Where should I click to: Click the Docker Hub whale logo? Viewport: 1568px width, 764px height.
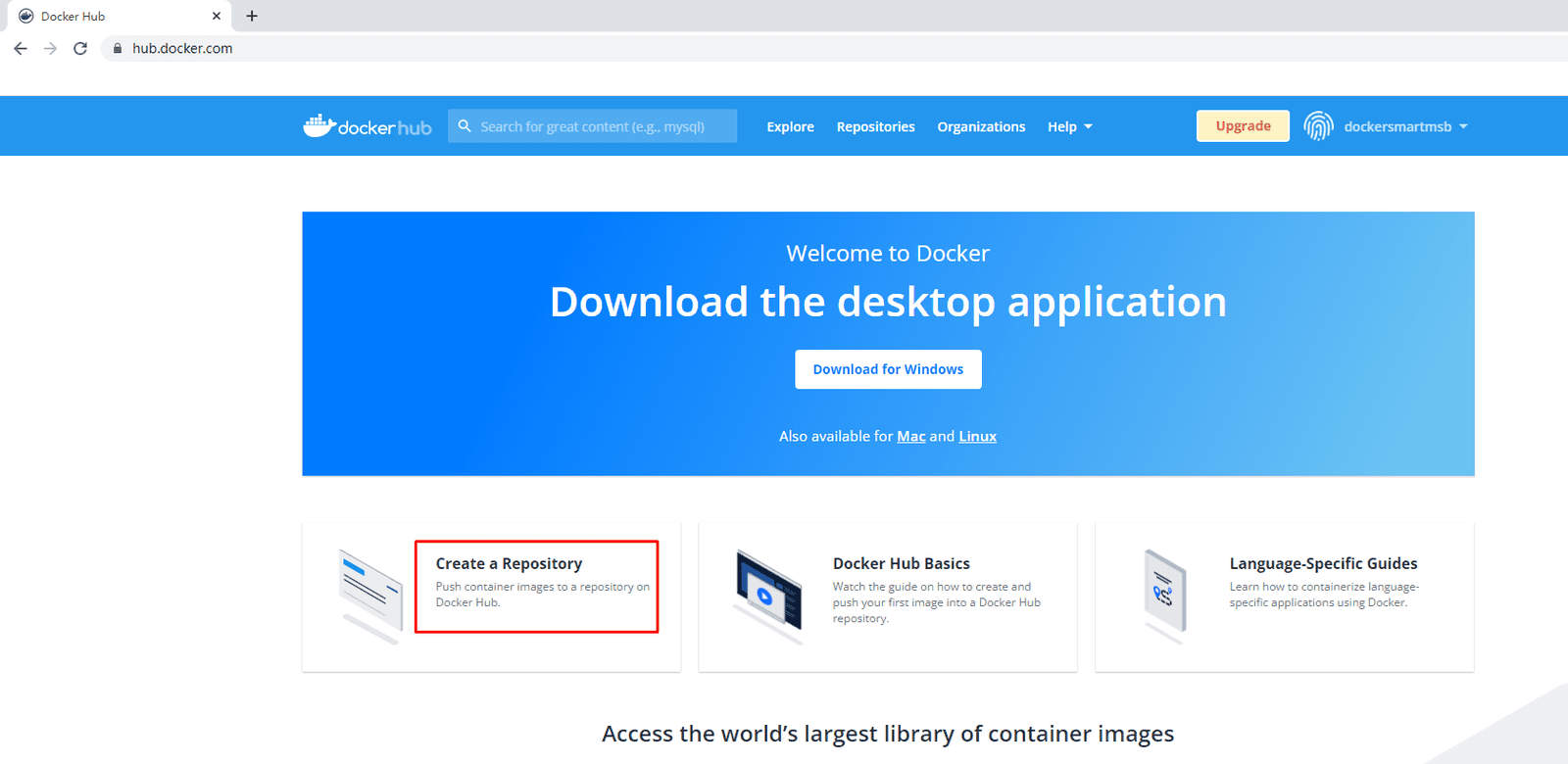[x=367, y=126]
